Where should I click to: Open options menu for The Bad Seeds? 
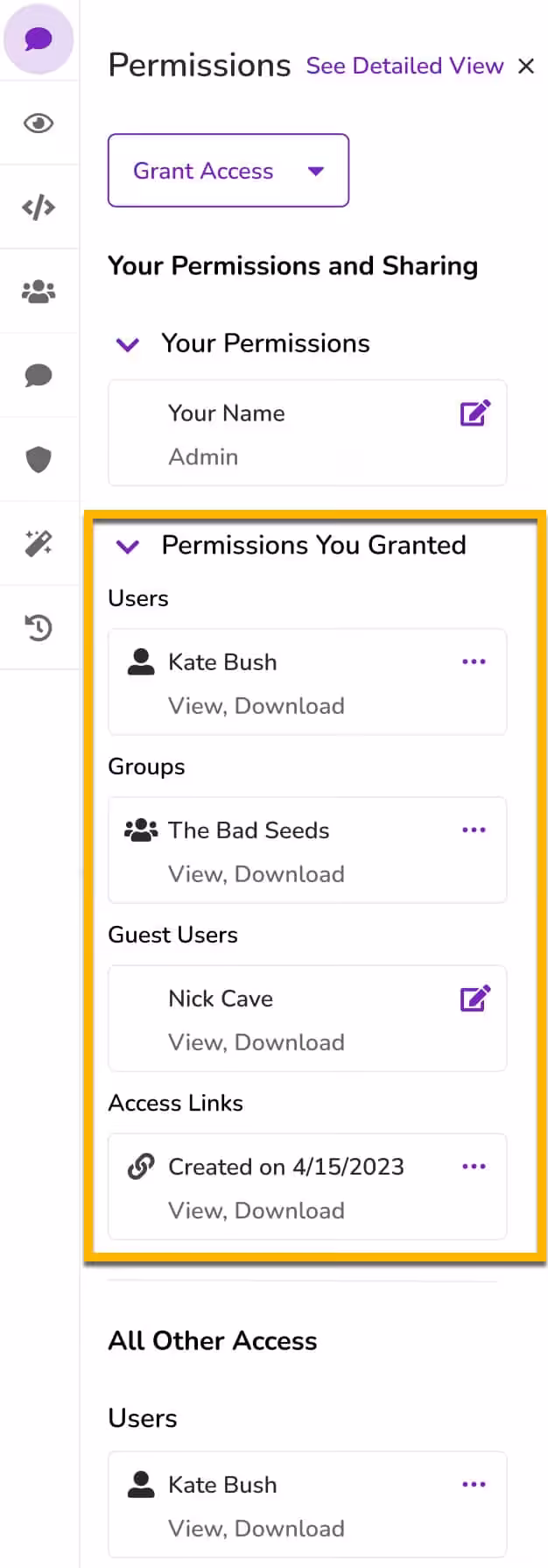coord(474,830)
